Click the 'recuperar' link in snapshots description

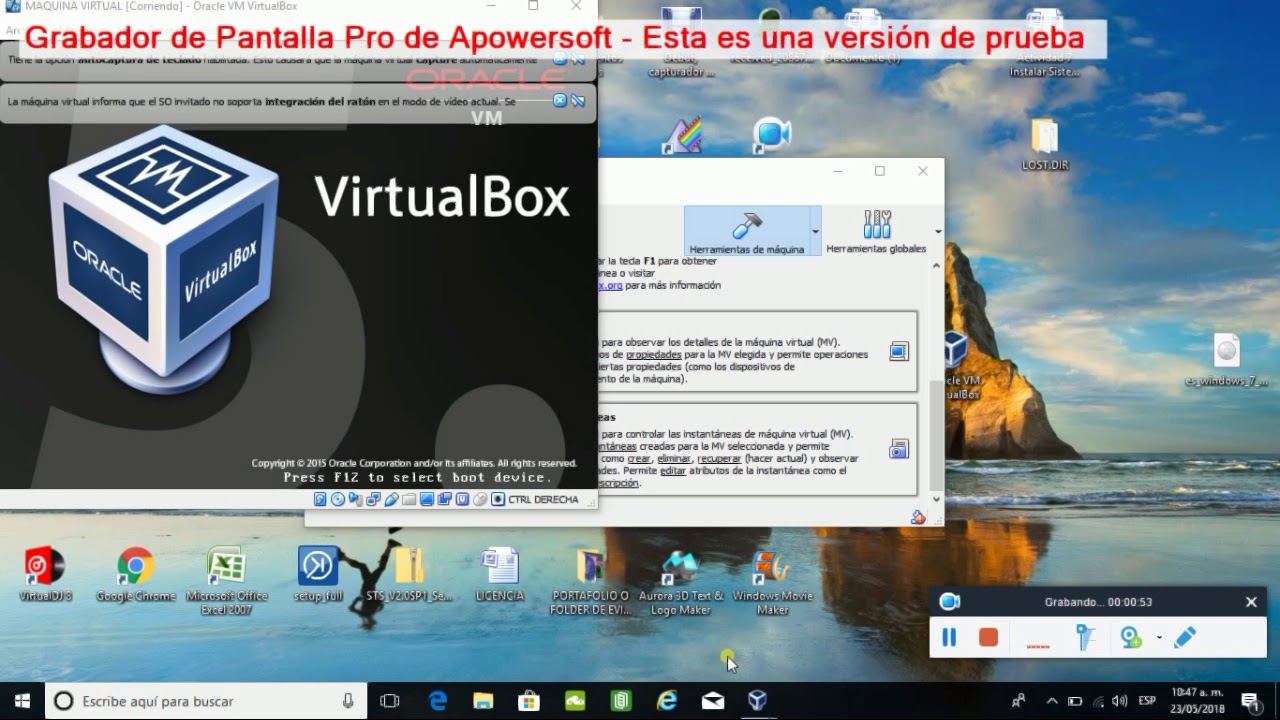719,459
